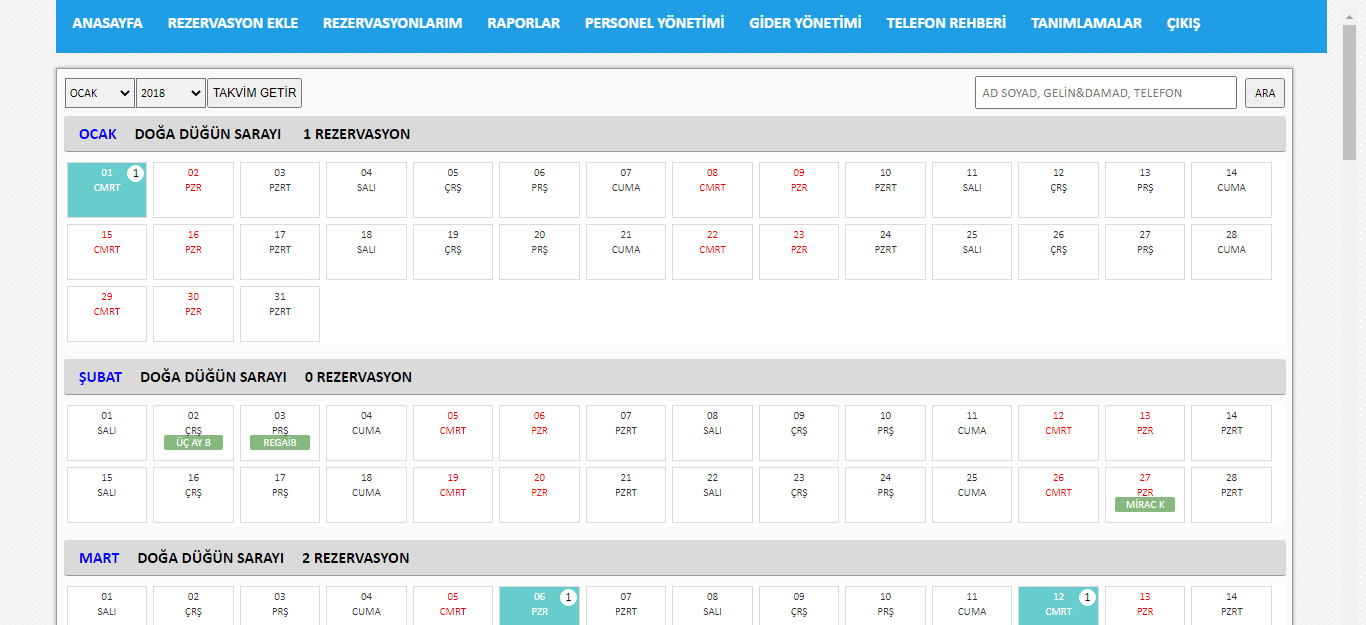Open the TELEFON REHBERİ menu
1366x625 pixels.
click(946, 23)
